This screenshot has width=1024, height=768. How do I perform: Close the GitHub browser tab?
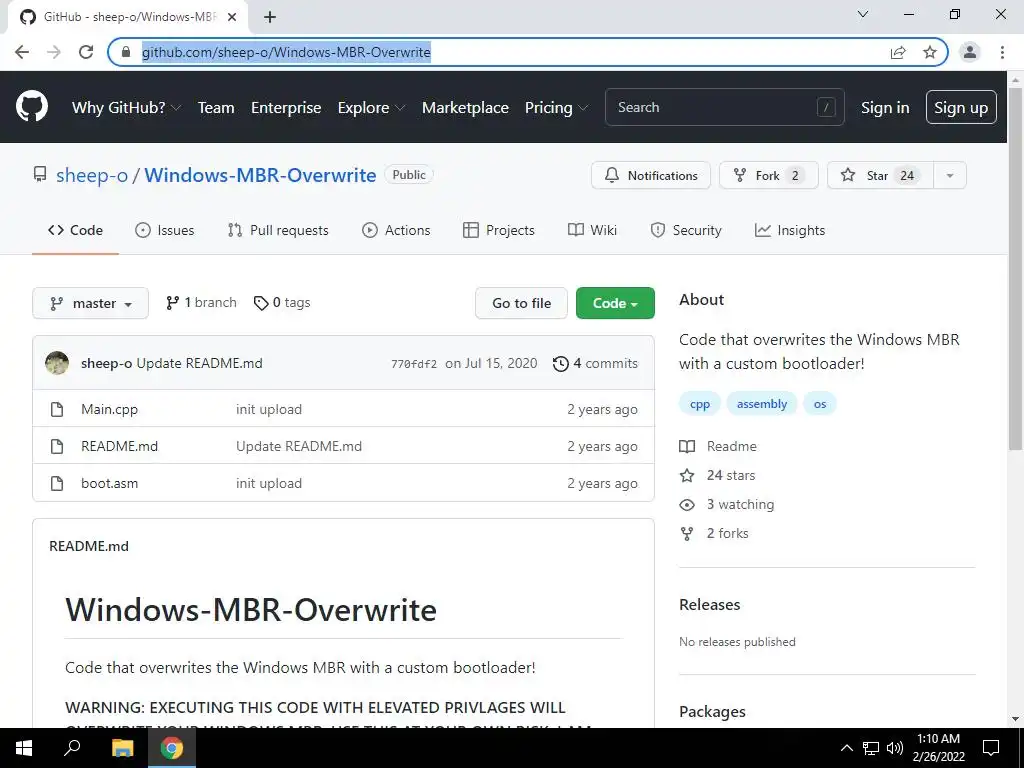(x=232, y=17)
